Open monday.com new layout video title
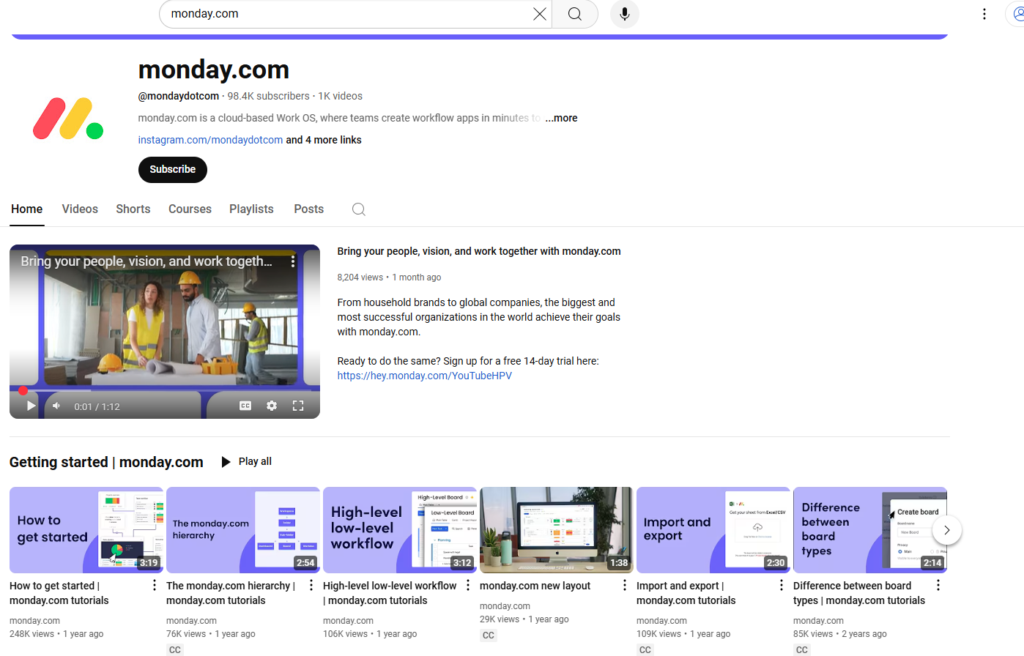This screenshot has width=1024, height=656. 535,586
